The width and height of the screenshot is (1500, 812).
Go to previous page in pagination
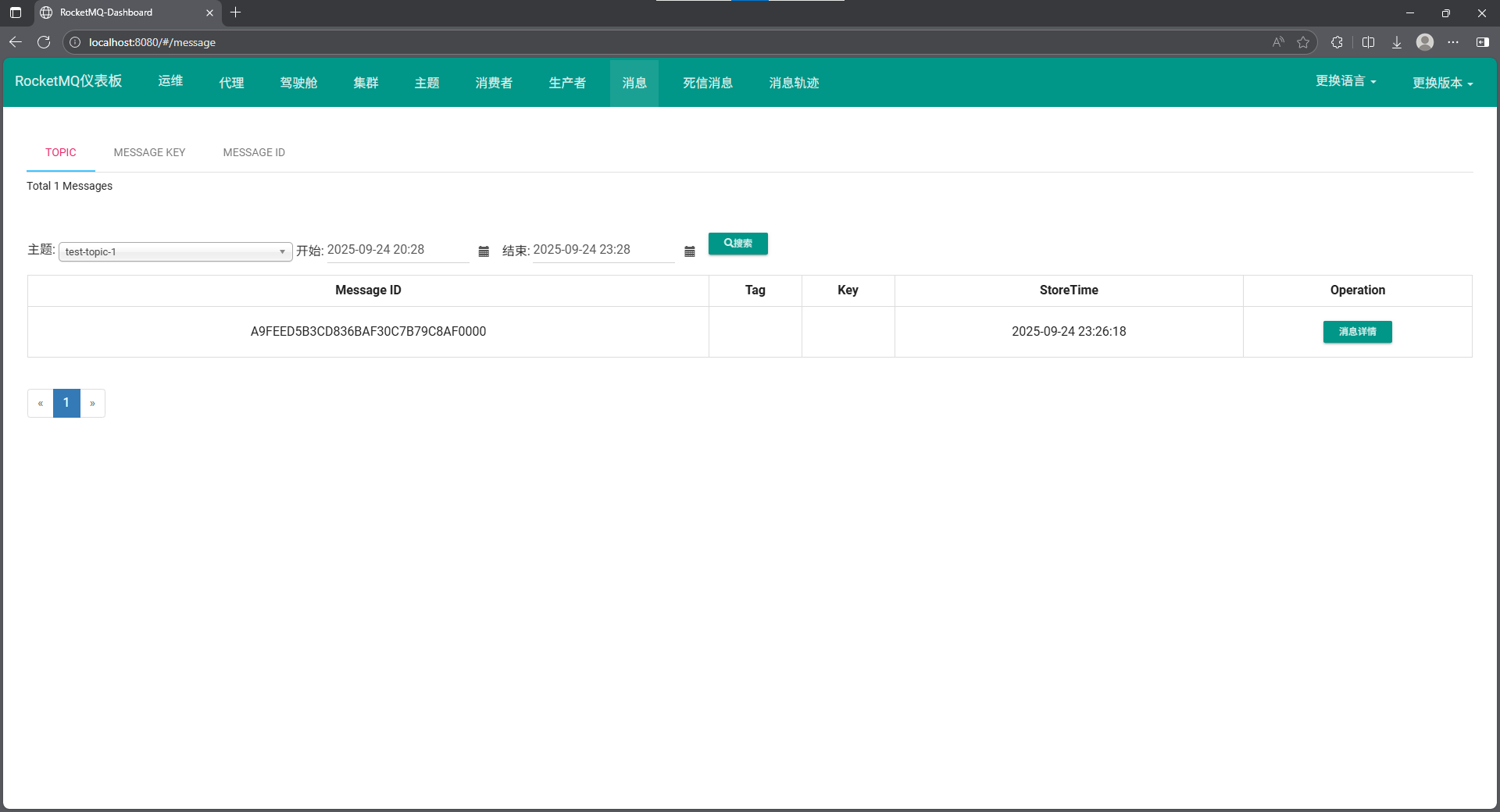tap(41, 403)
